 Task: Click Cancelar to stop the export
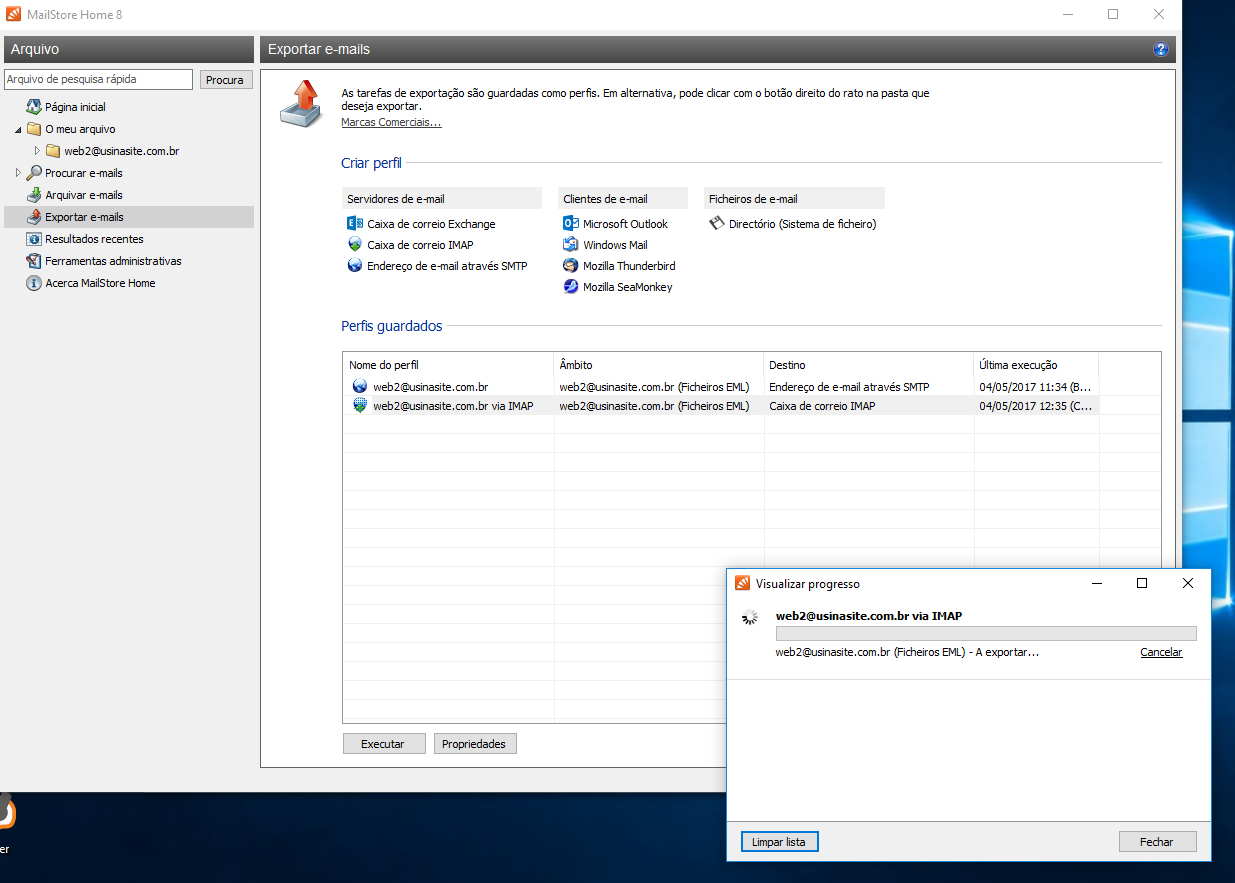pos(1161,652)
